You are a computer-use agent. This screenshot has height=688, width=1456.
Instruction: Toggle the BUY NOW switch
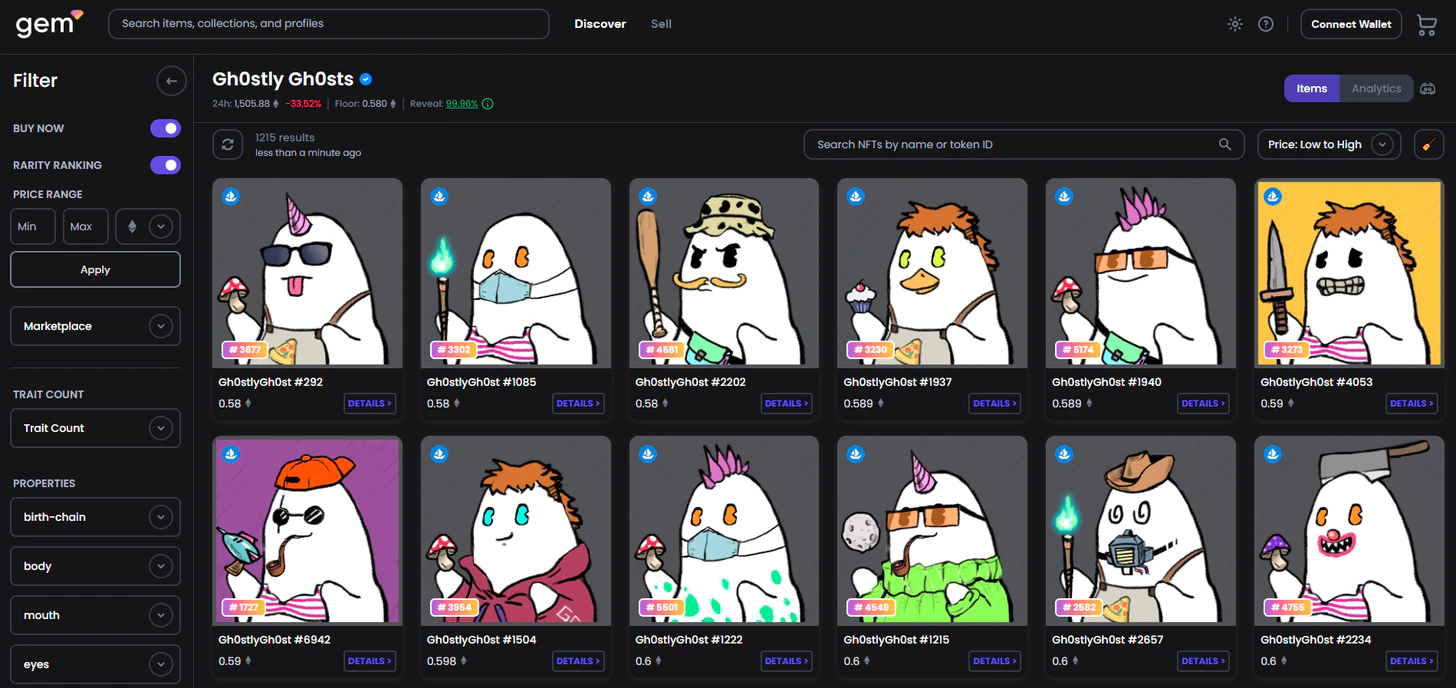click(x=165, y=128)
